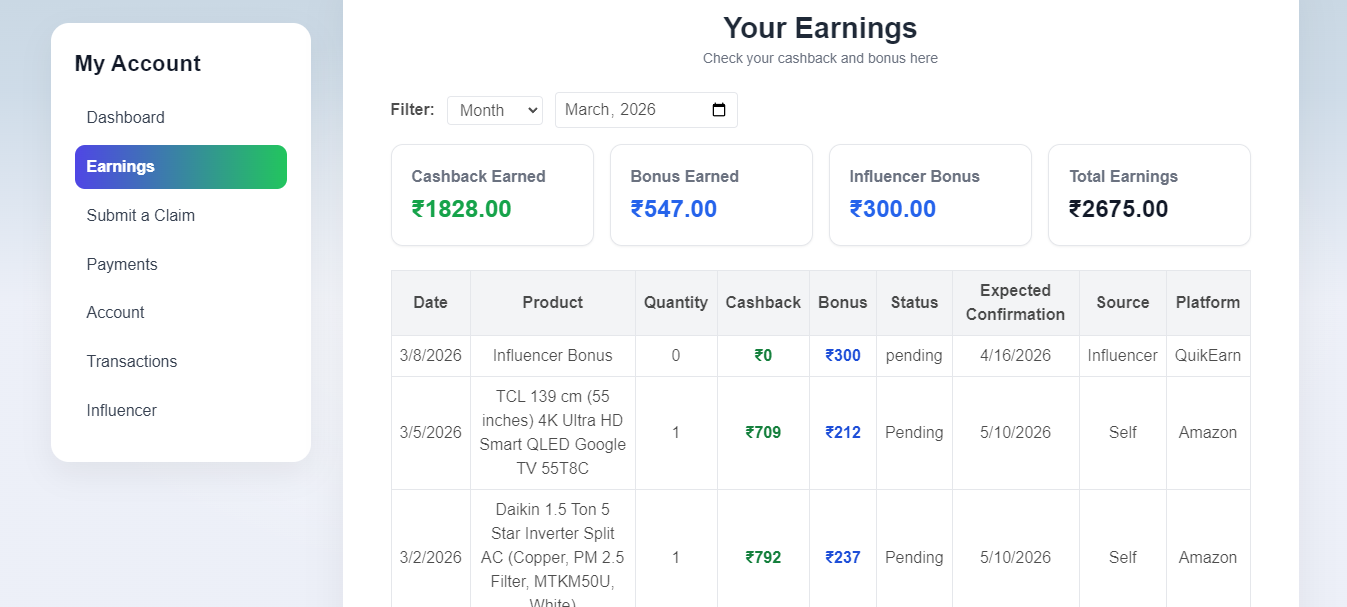Select the Influencer Bonus card
This screenshot has width=1347, height=607.
(x=930, y=194)
